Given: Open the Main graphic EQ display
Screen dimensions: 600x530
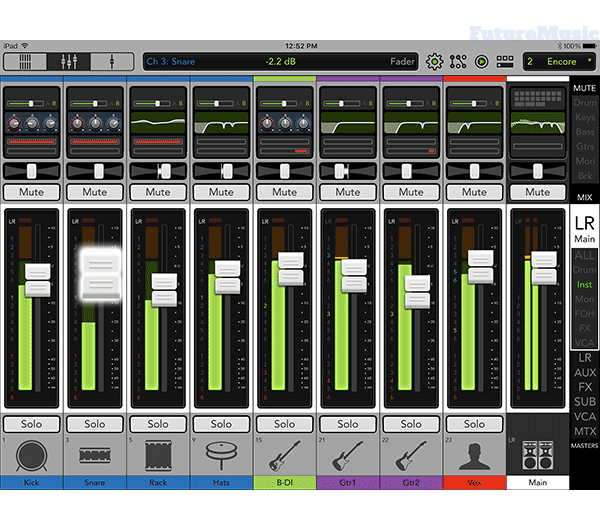Looking at the screenshot, I should coord(538,122).
